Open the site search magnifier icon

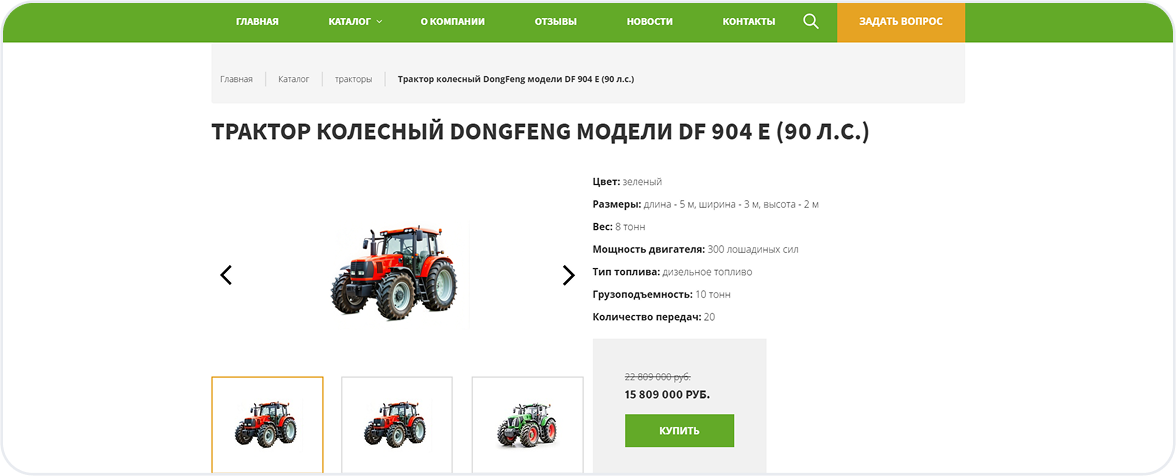coord(810,21)
